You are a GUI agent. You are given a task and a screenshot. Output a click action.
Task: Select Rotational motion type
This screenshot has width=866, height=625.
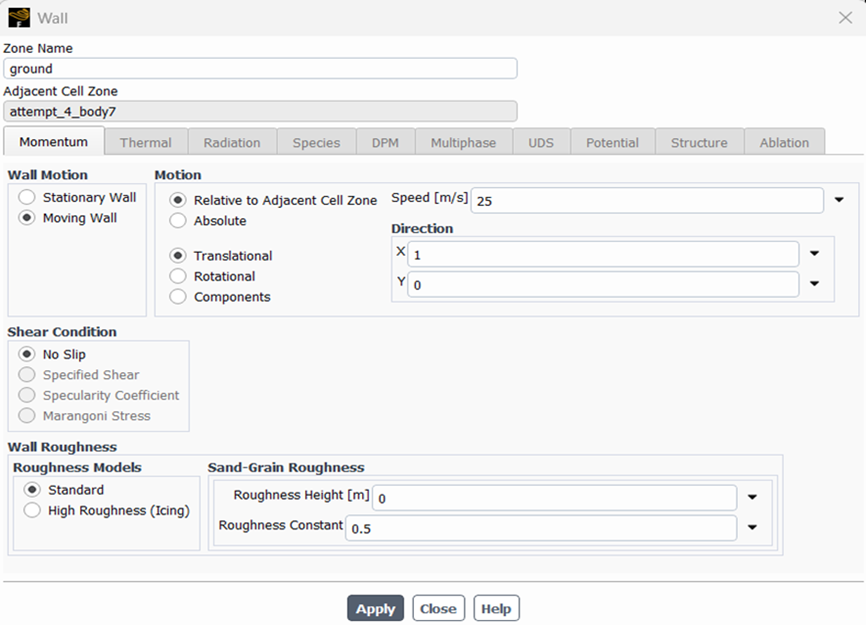178,276
